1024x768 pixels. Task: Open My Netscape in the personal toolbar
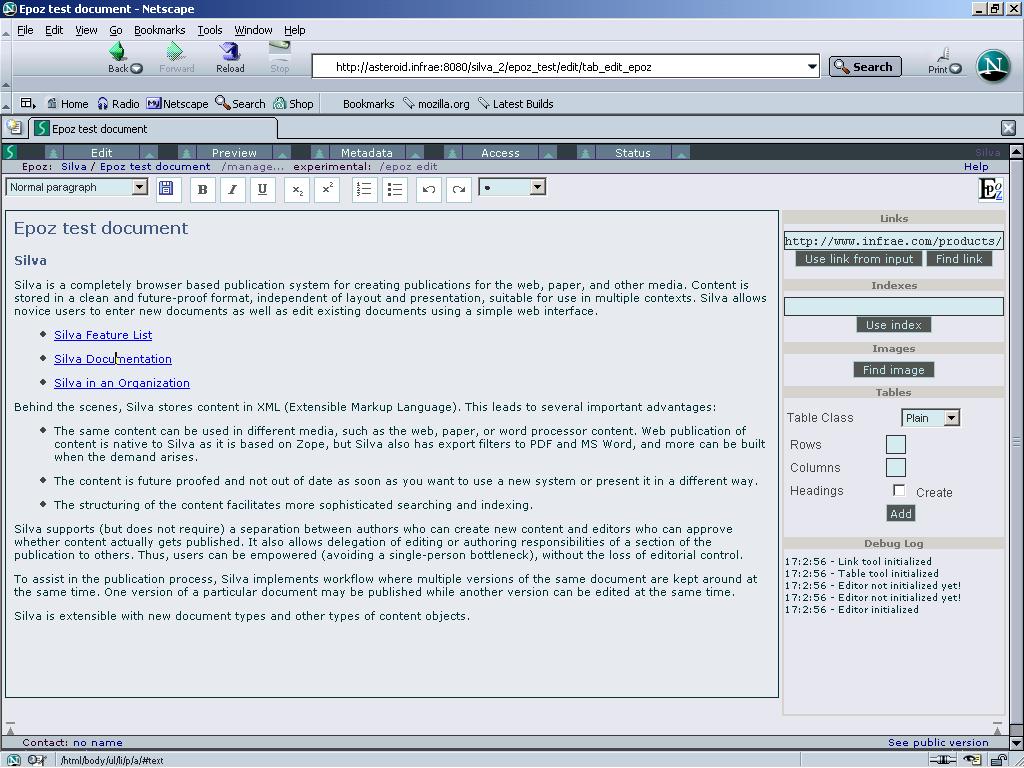point(177,104)
